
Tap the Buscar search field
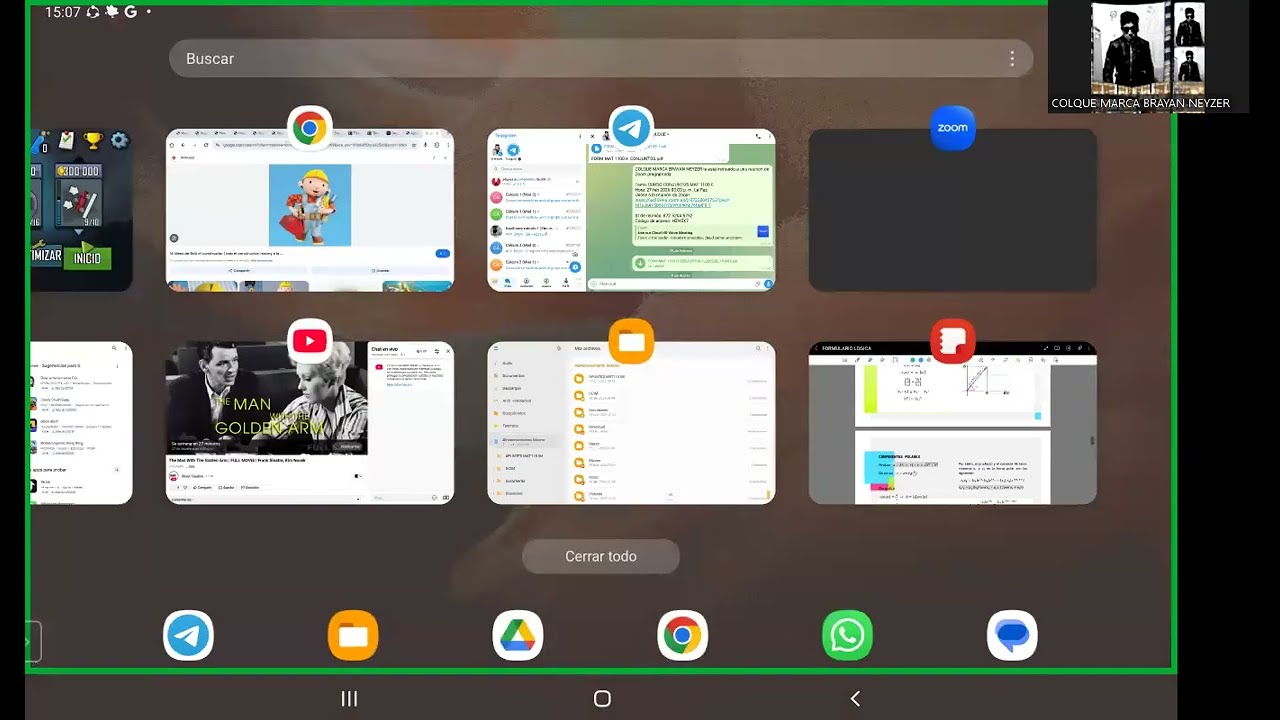tap(601, 59)
